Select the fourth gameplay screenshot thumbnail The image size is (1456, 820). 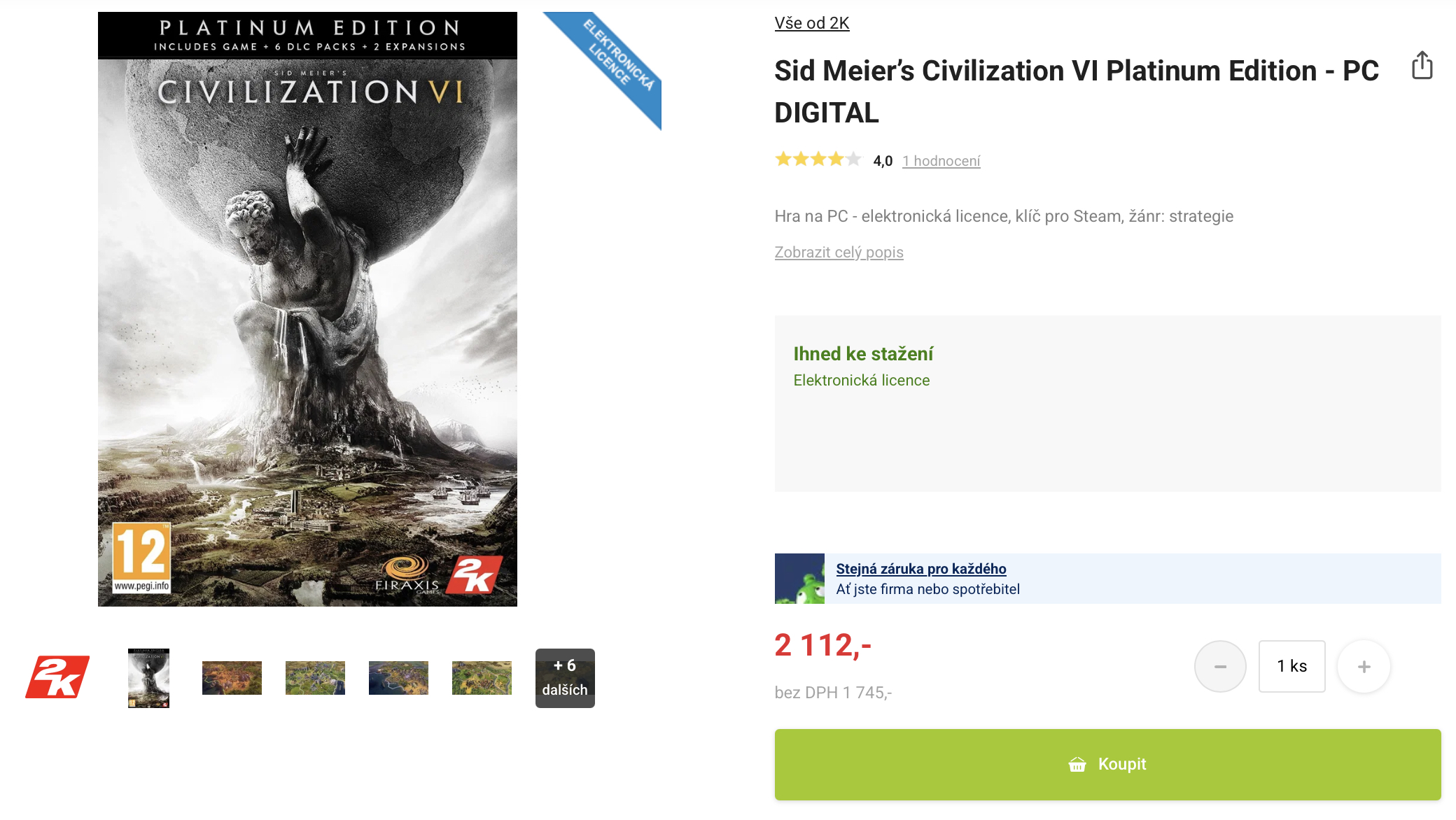tap(482, 678)
